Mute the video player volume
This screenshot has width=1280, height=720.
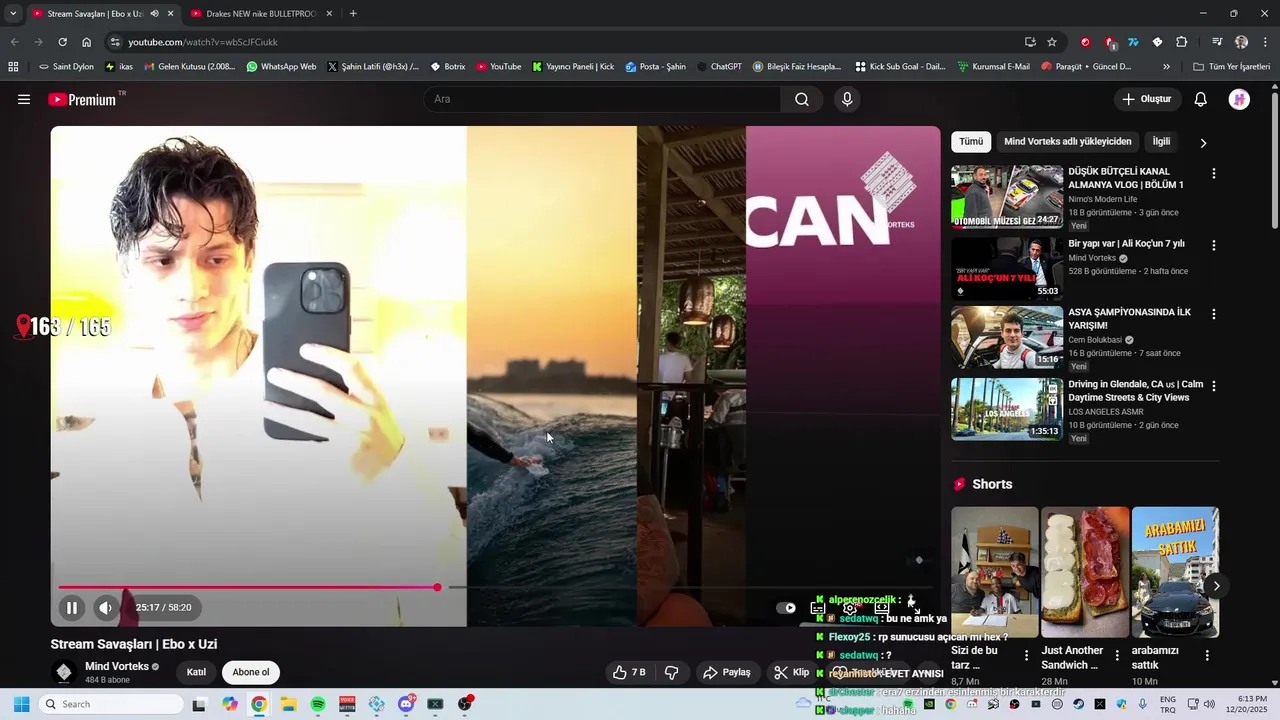[x=106, y=607]
